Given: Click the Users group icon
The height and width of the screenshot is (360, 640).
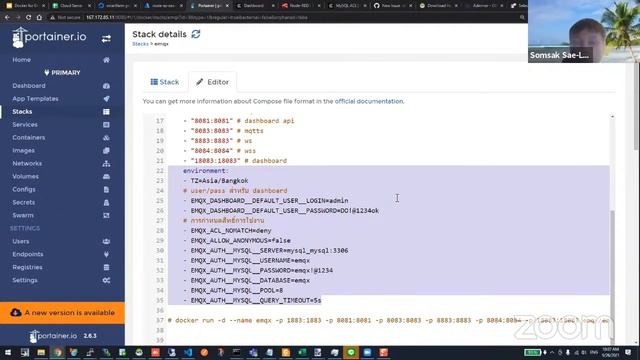Looking at the screenshot, I should click(106, 242).
